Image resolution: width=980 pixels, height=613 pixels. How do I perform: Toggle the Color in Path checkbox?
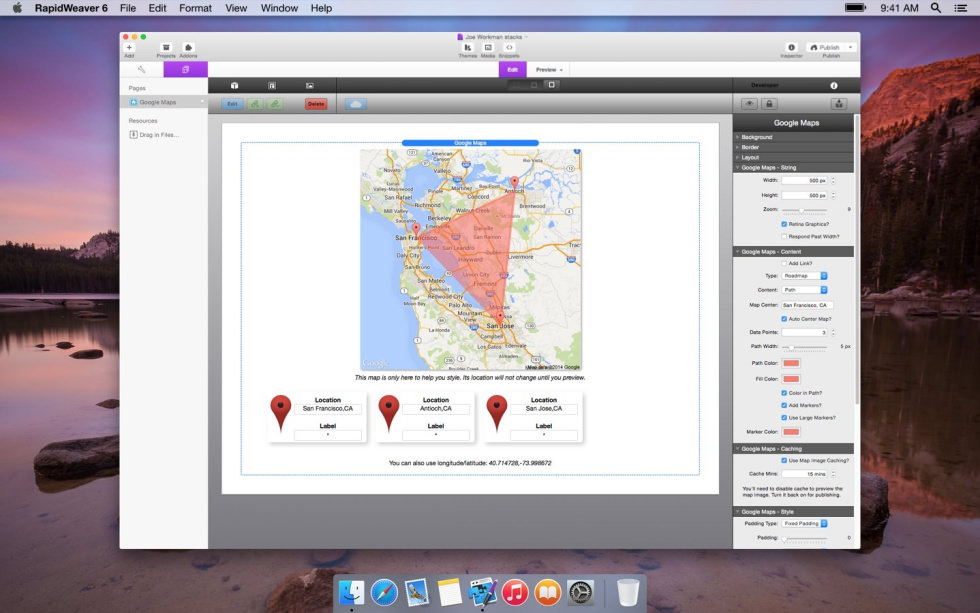point(784,393)
